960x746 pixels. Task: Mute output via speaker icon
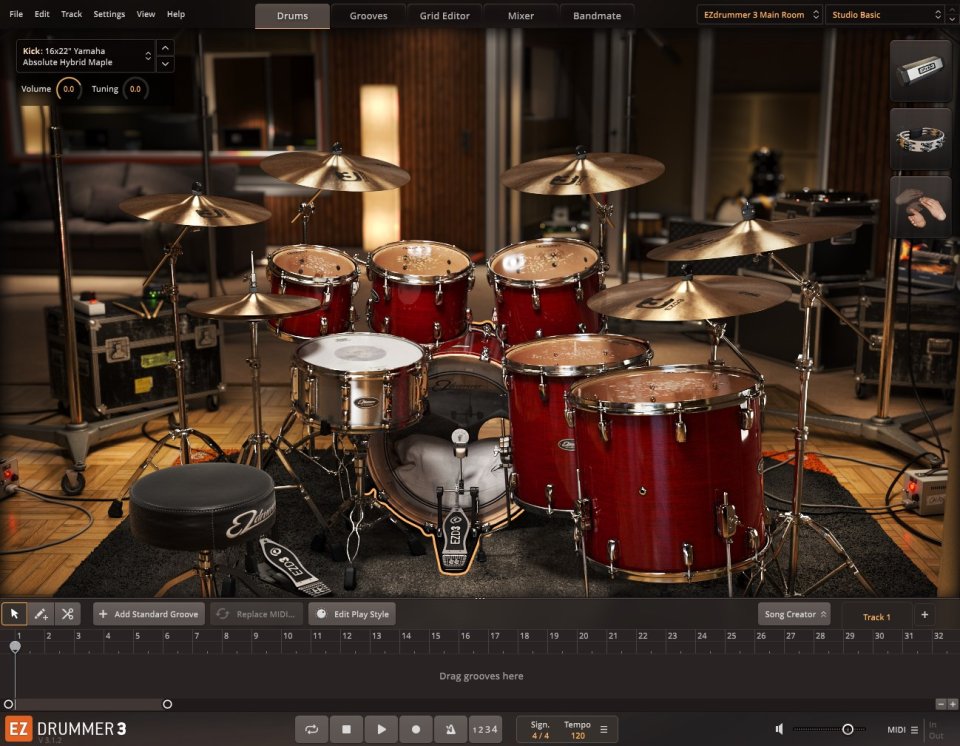779,729
